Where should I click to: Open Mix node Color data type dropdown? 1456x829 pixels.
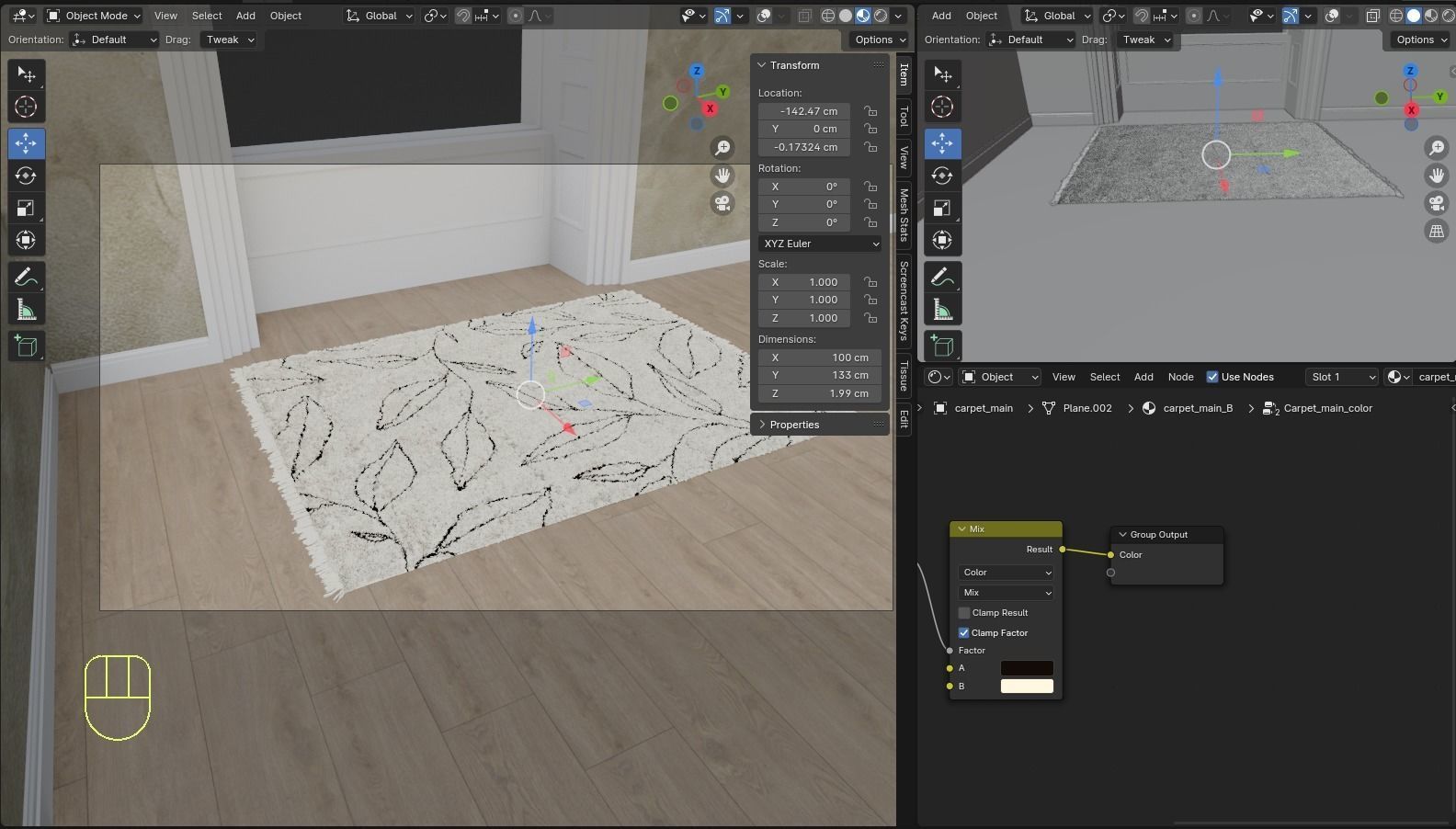coord(1007,573)
